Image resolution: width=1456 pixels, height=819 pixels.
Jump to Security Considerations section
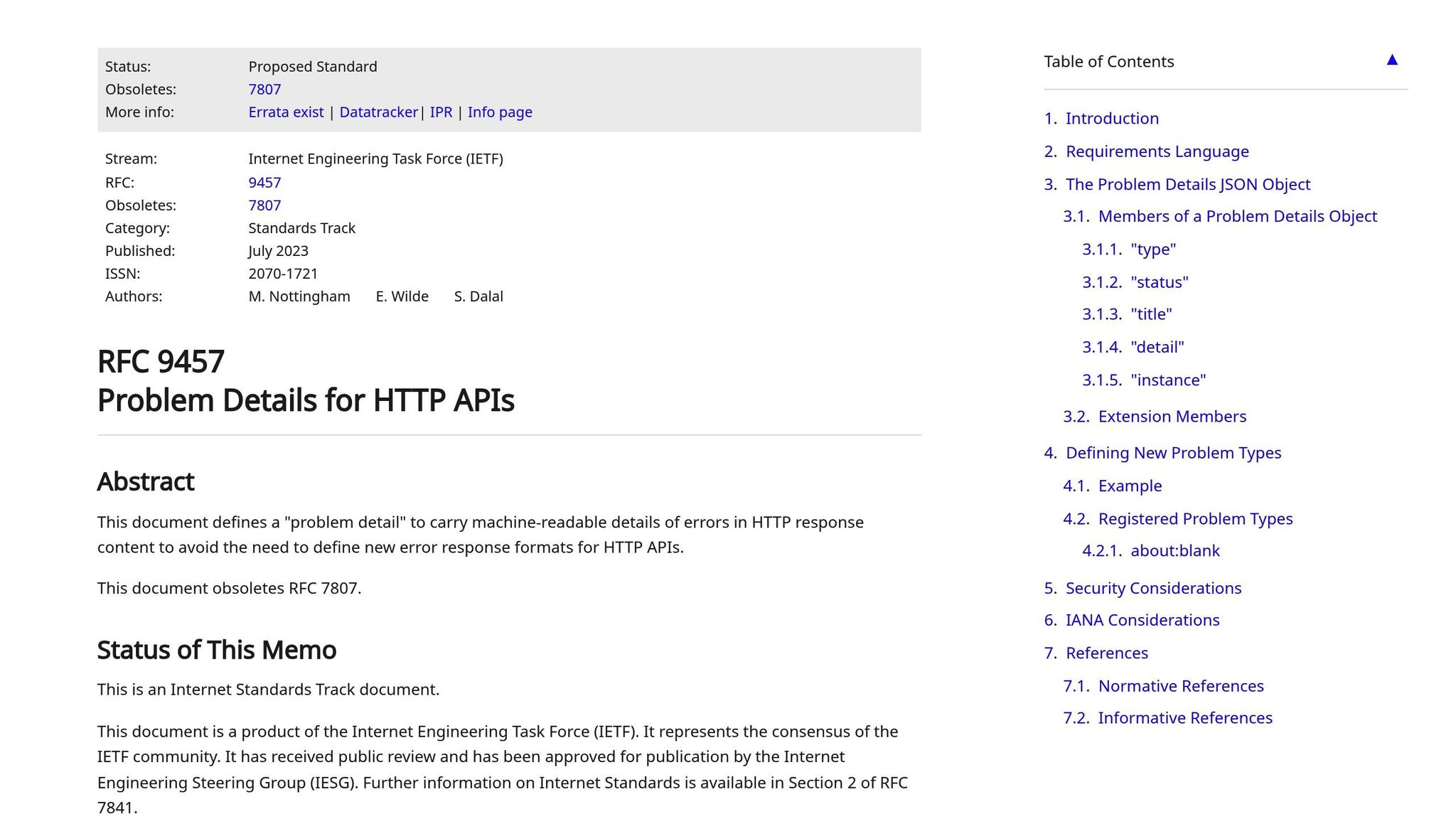[1152, 589]
